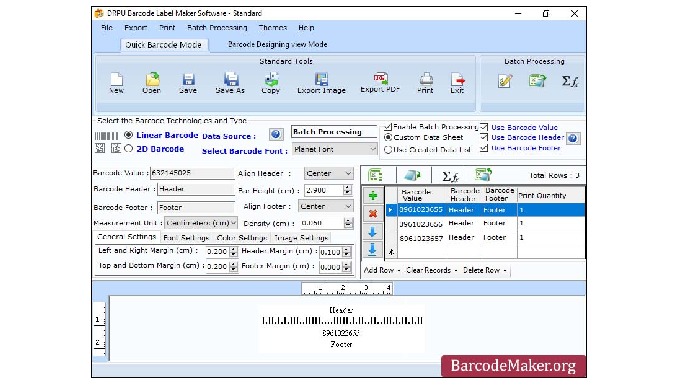This screenshot has height=390, width=680.
Task: Click help icon next to Use Barcode Header
Action: 573,138
